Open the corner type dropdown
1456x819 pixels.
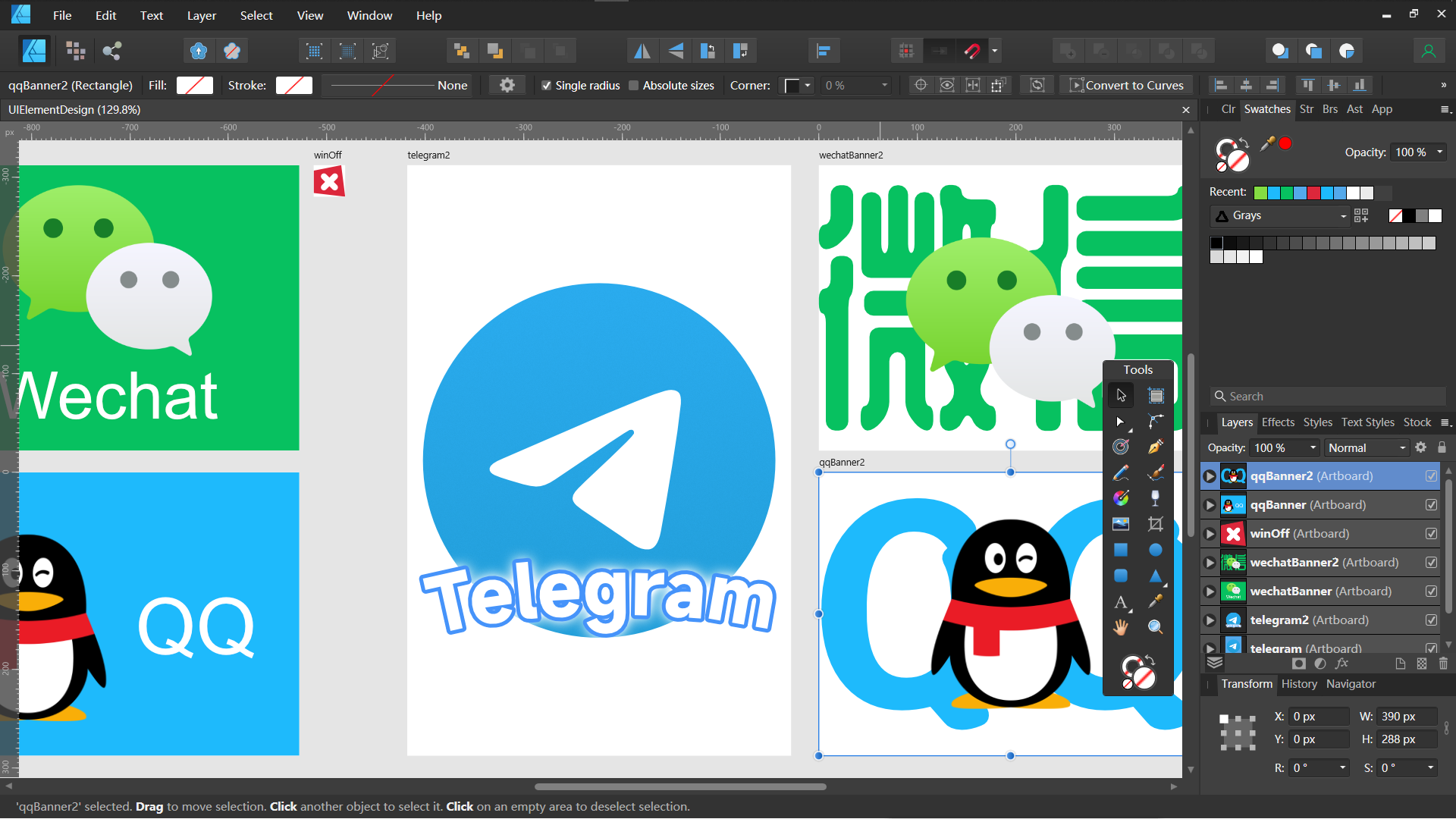pyautogui.click(x=799, y=86)
